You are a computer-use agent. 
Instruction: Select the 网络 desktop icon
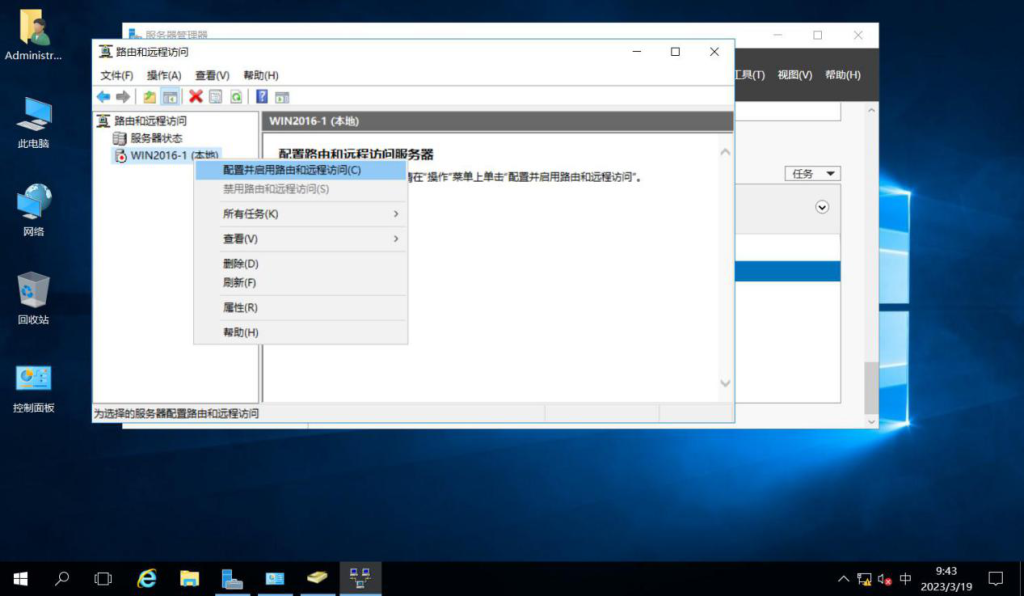point(33,210)
